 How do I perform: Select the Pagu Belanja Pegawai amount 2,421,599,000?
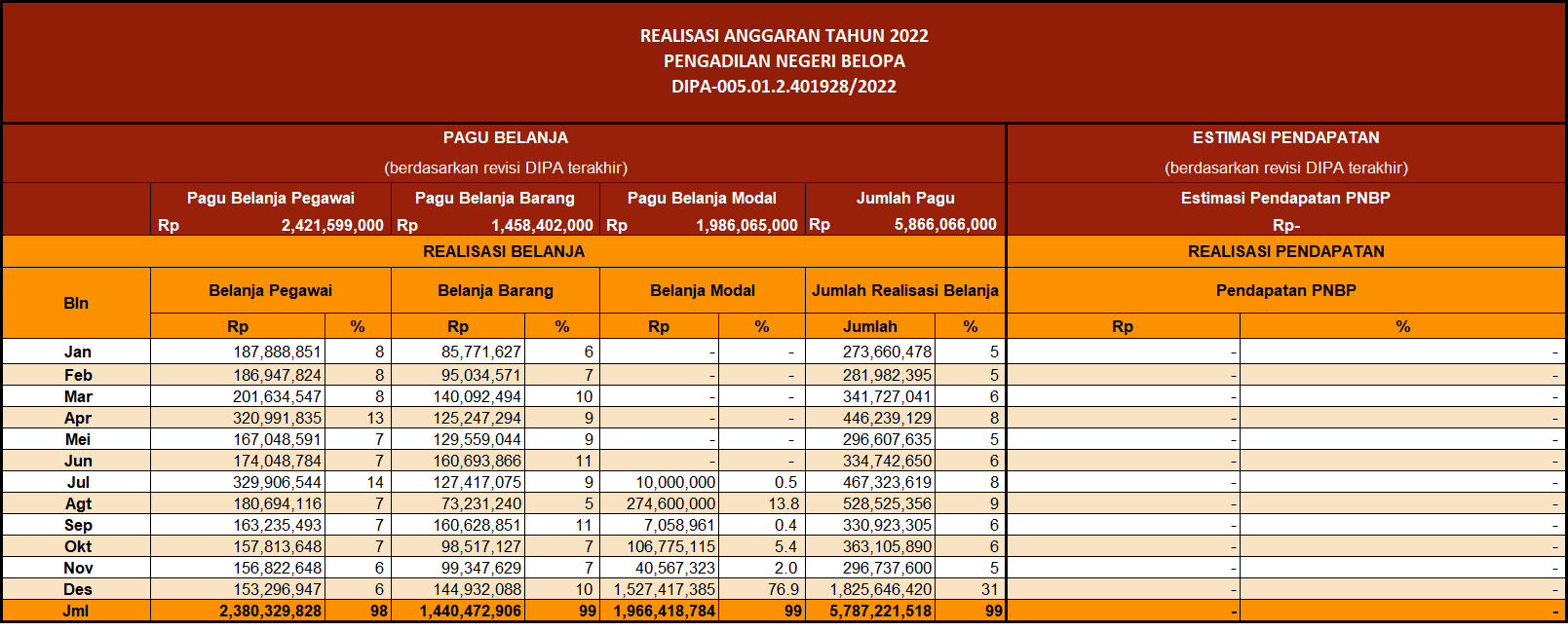click(332, 225)
